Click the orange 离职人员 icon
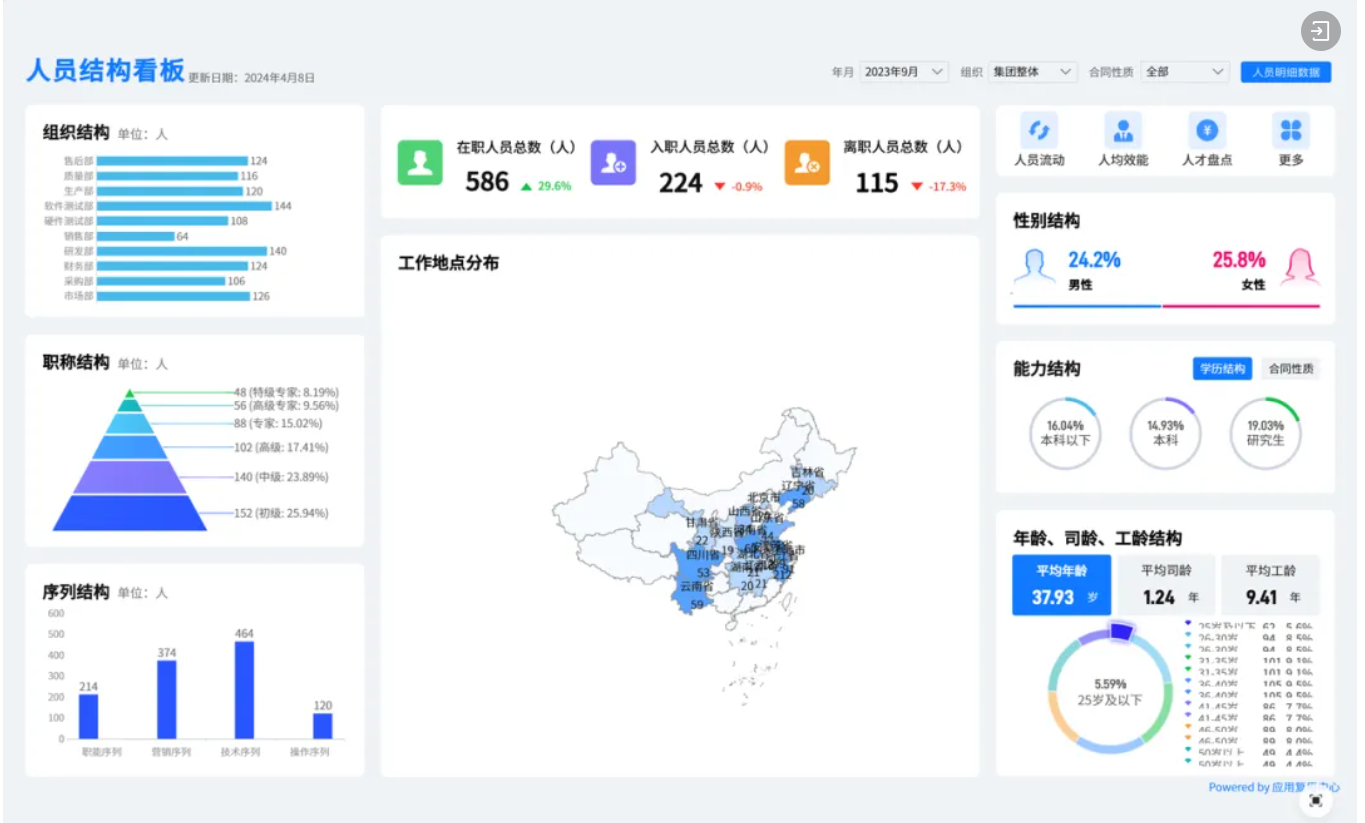The height and width of the screenshot is (823, 1365). [807, 163]
